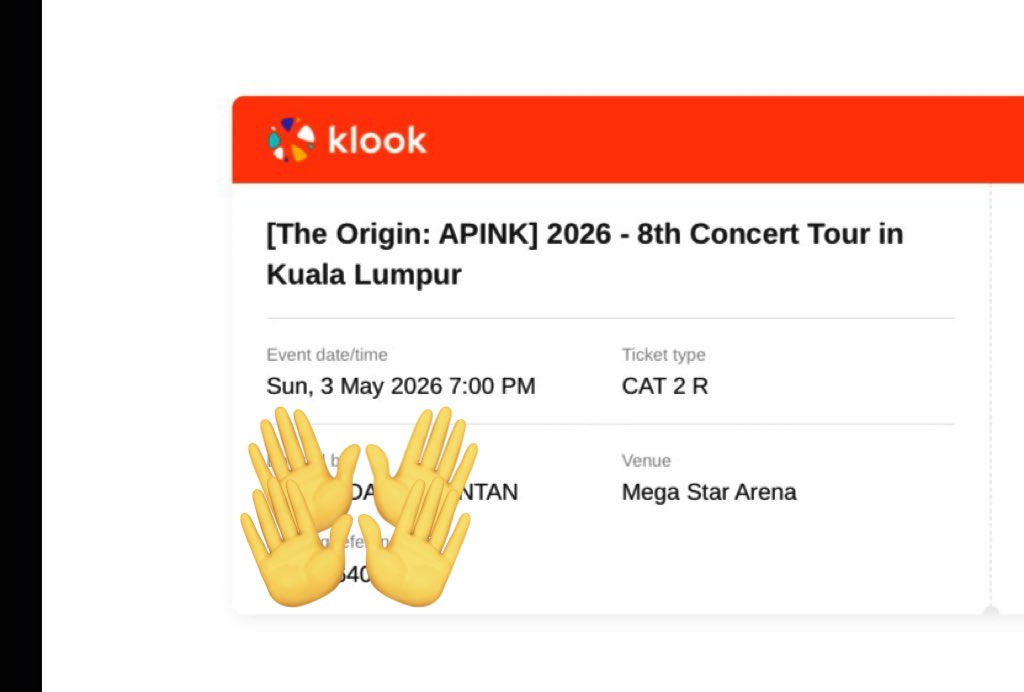This screenshot has height=692, width=1024.
Task: Select the Sun, 3 May 2026 7:00 PM value
Action: pyautogui.click(x=400, y=386)
